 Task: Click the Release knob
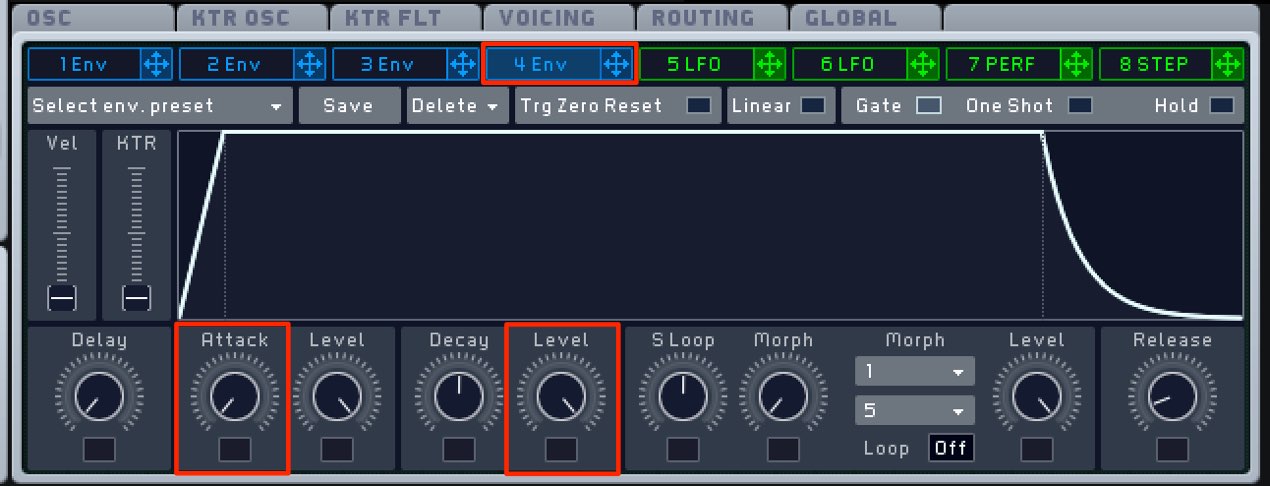(1172, 396)
